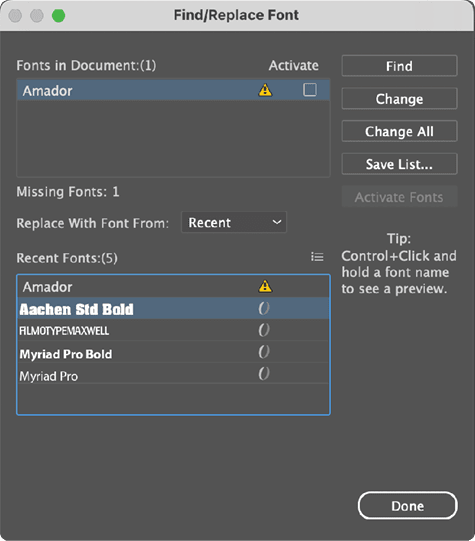Click the Find button
This screenshot has width=475, height=541.
[x=399, y=66]
